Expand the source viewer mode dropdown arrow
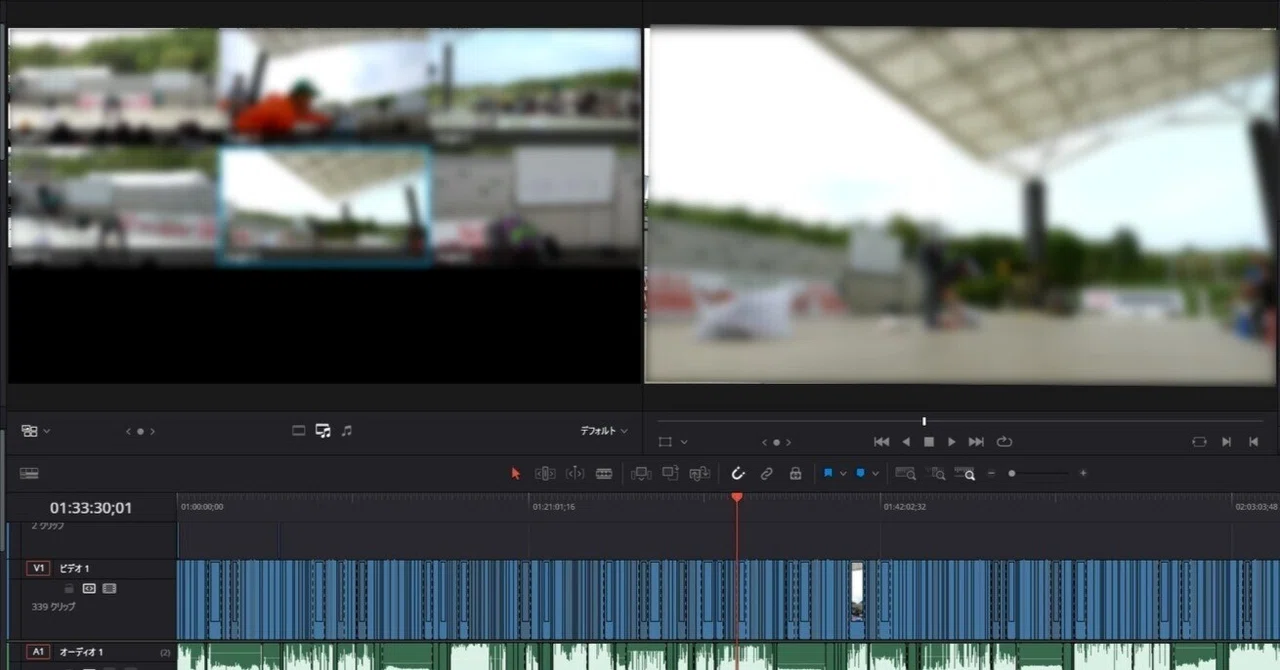The image size is (1280, 670). click(47, 431)
